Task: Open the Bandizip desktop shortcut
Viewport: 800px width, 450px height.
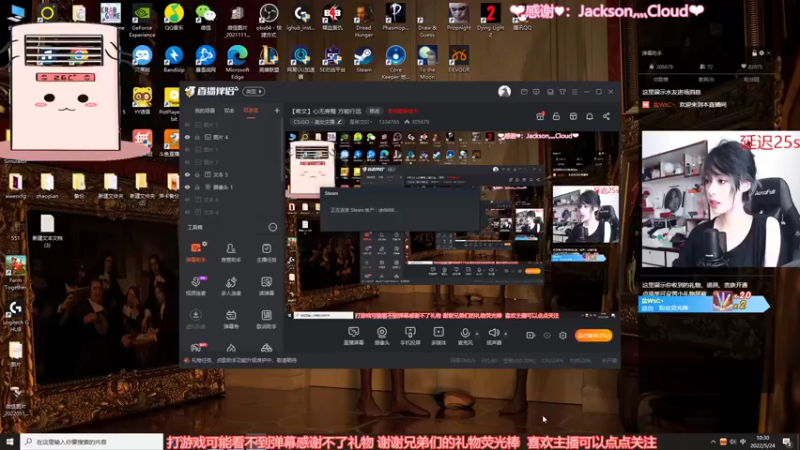Action: (x=174, y=60)
